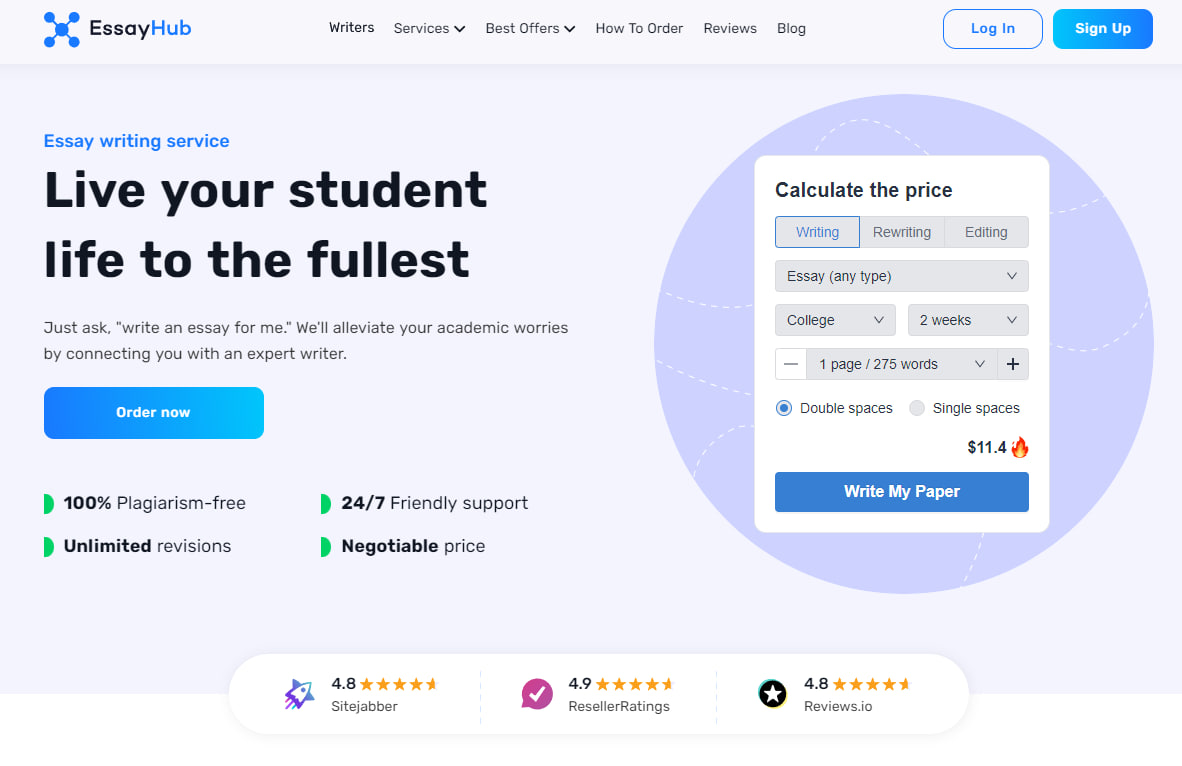Switch to the Rewriting tab

(902, 232)
